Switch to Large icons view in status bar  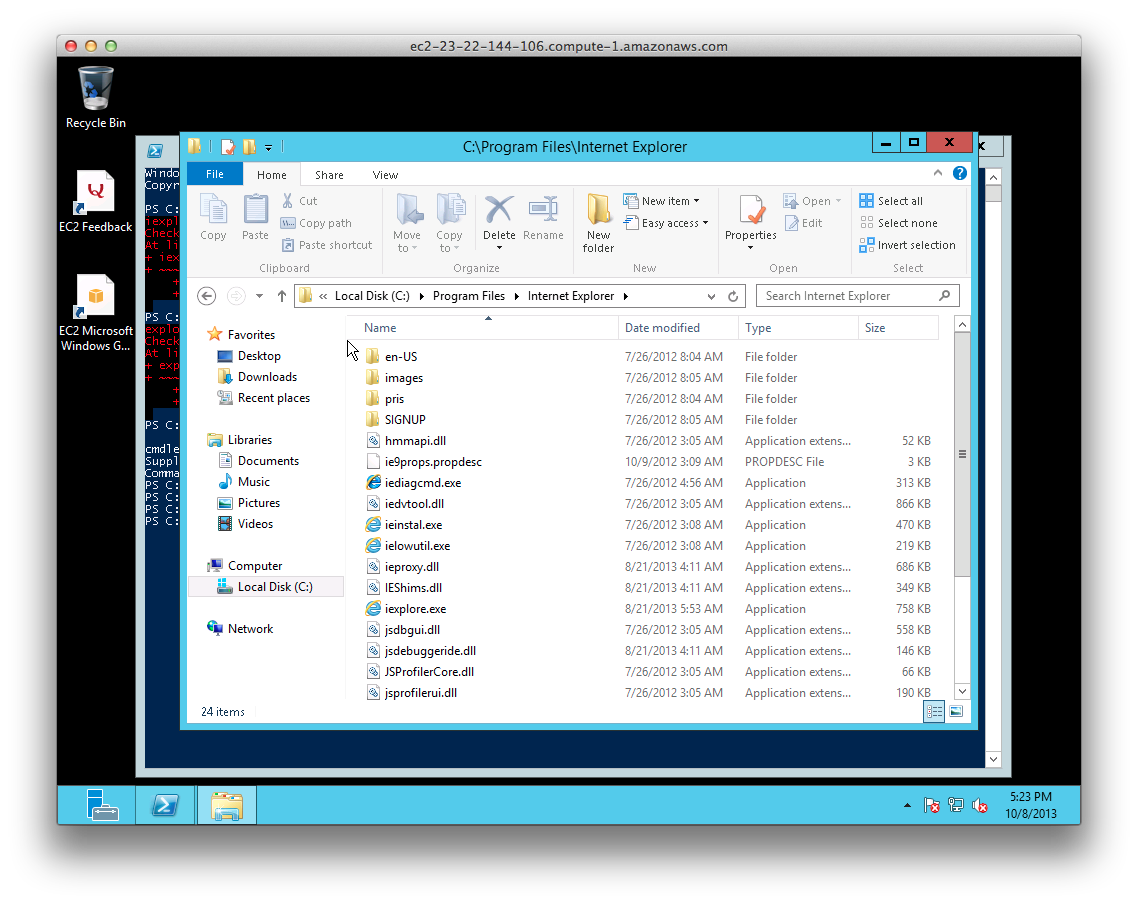[956, 711]
